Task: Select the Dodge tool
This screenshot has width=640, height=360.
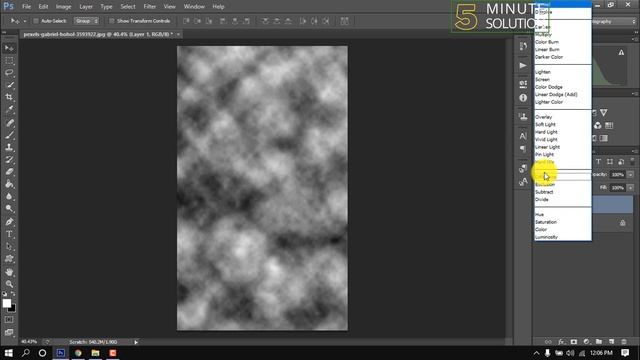Action: click(9, 209)
